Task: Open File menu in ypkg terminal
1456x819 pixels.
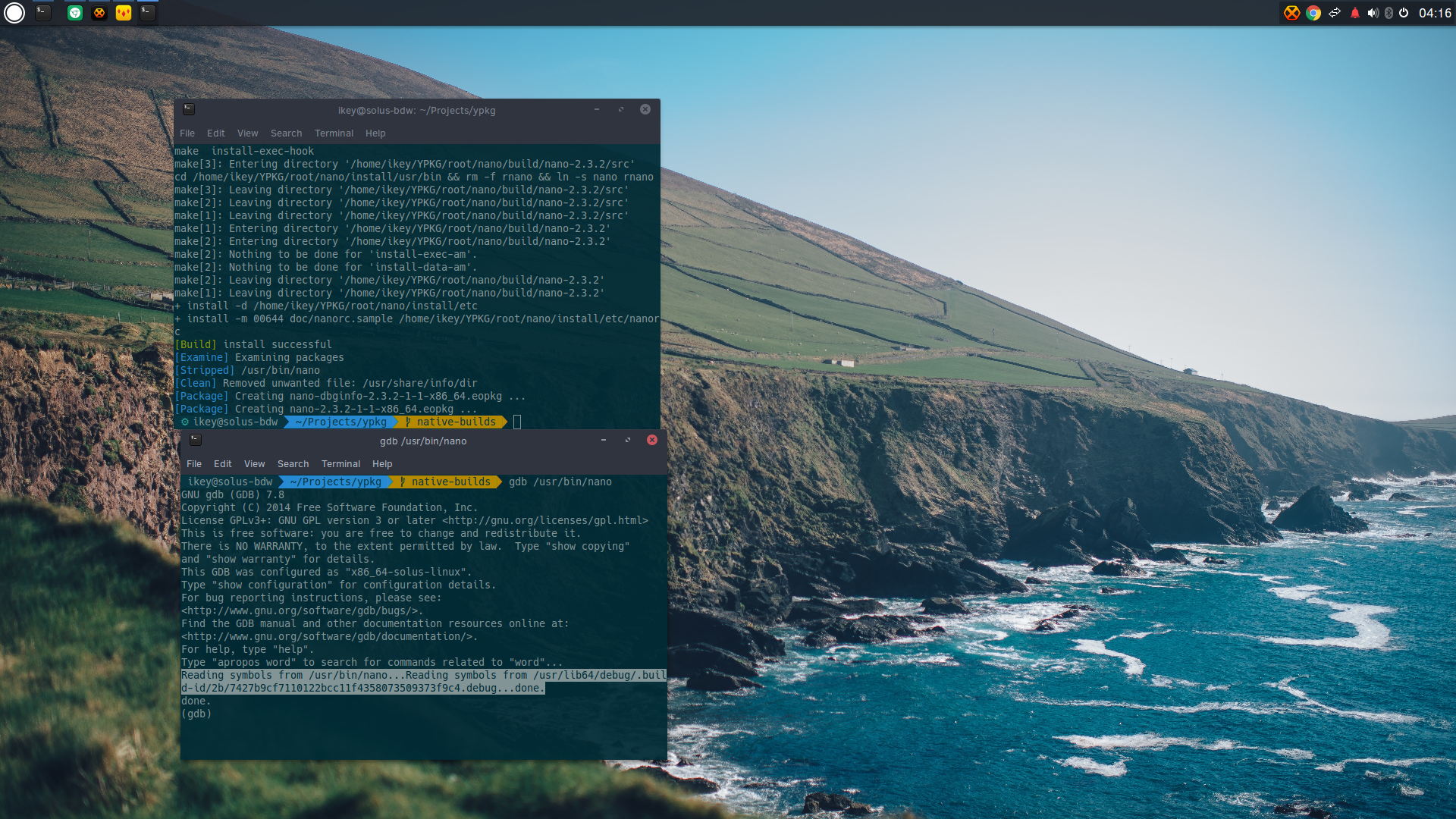Action: (x=187, y=133)
